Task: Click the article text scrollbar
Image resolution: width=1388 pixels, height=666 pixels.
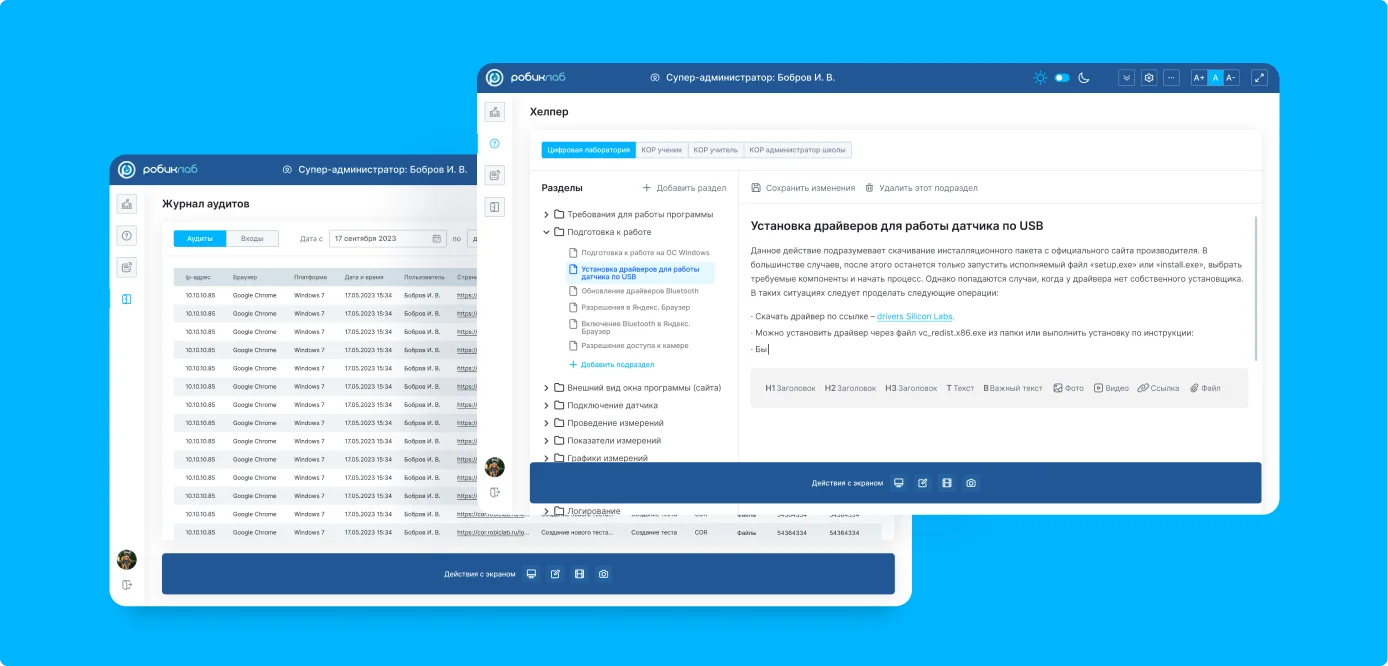Action: (x=1256, y=288)
